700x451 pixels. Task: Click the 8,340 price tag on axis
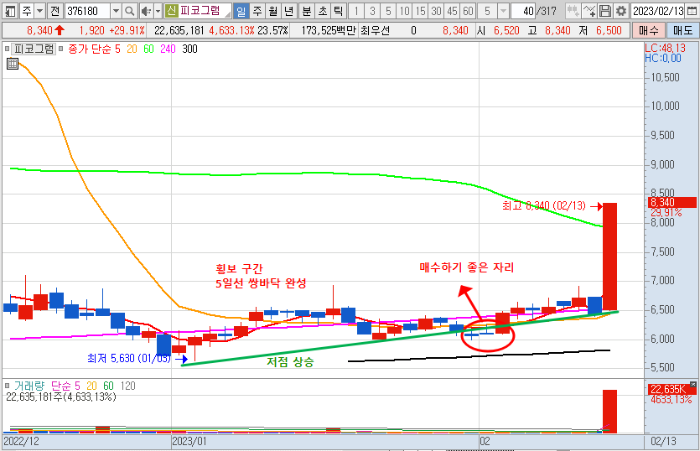tap(672, 202)
